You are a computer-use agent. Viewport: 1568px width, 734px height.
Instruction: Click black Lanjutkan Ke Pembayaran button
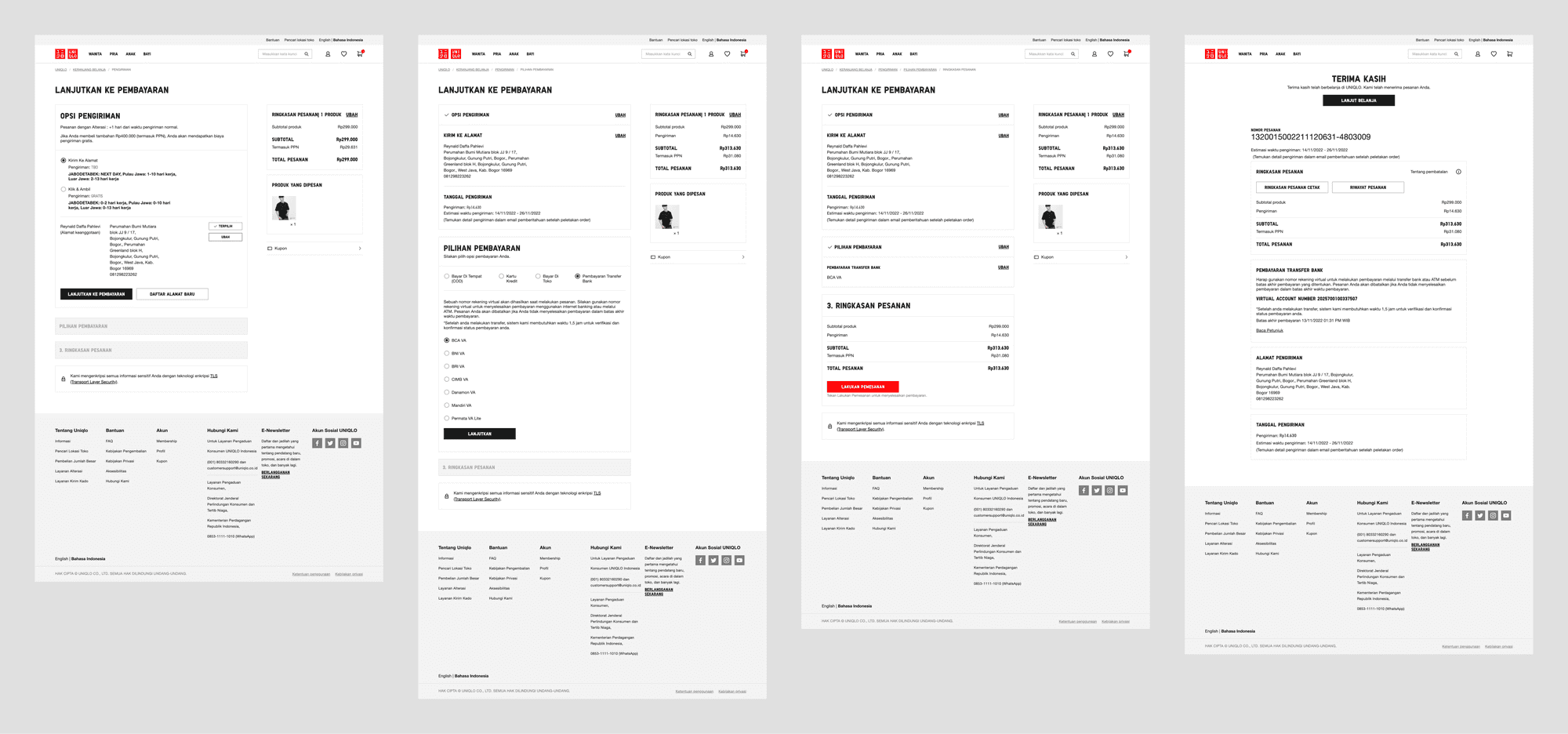(96, 294)
